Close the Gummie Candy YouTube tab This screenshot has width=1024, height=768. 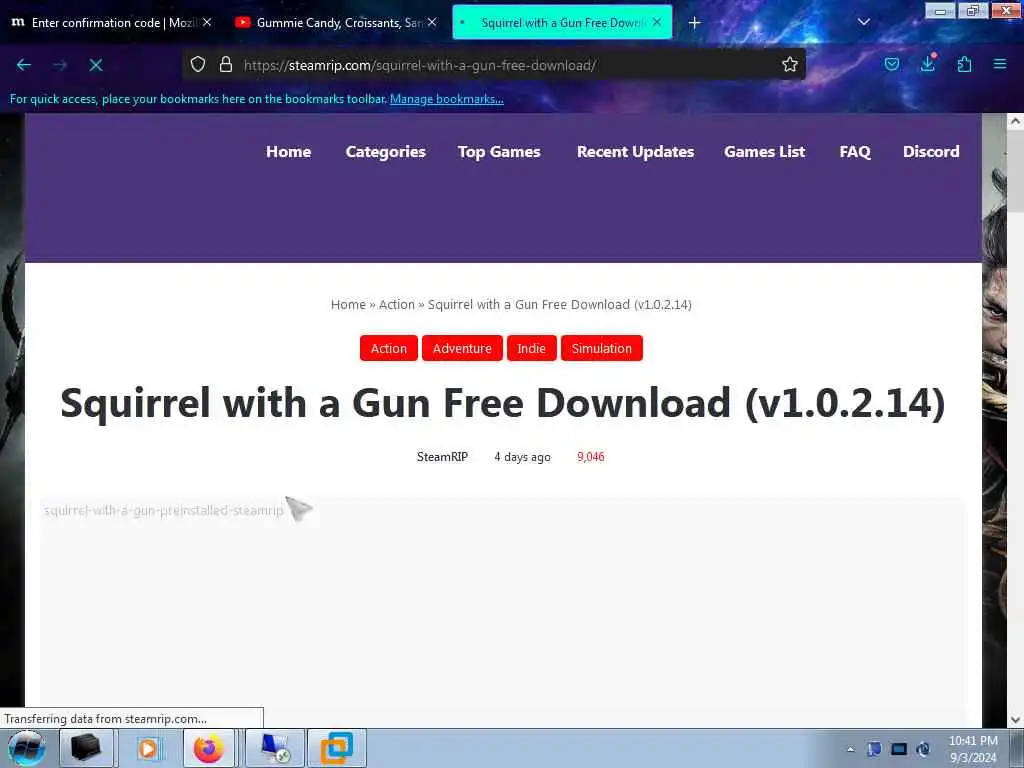click(432, 22)
